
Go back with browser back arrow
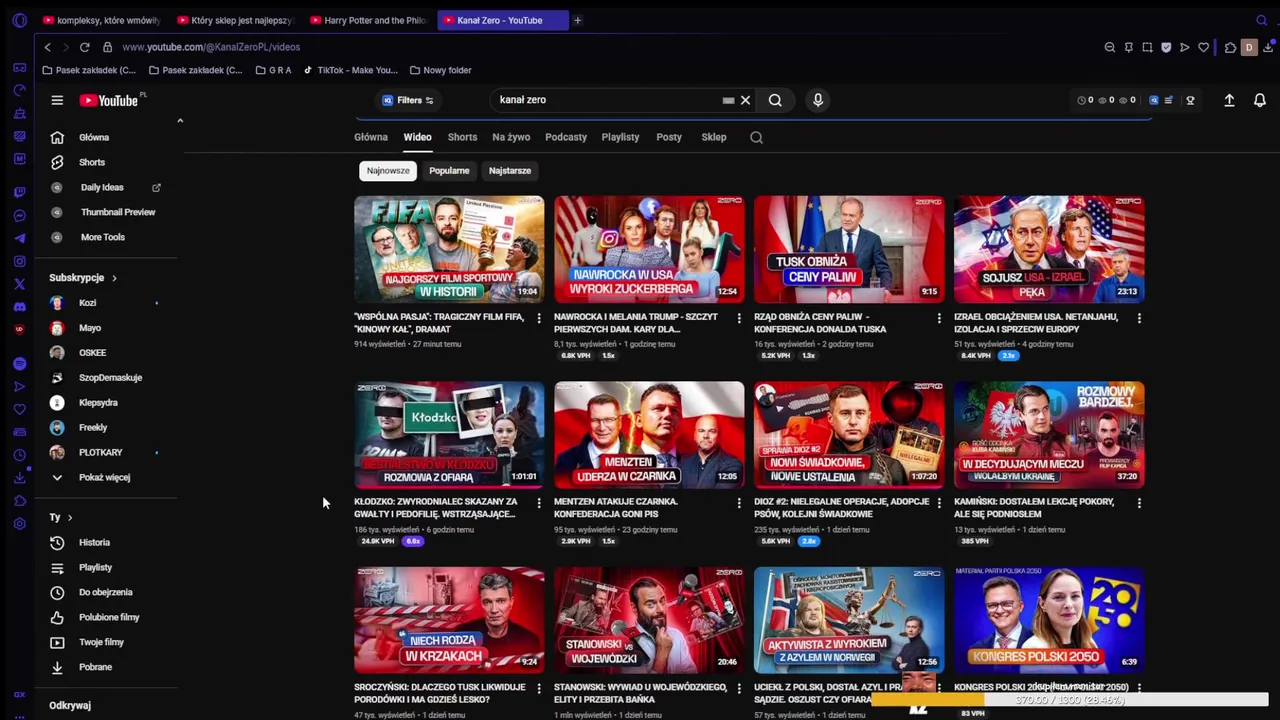pos(47,47)
